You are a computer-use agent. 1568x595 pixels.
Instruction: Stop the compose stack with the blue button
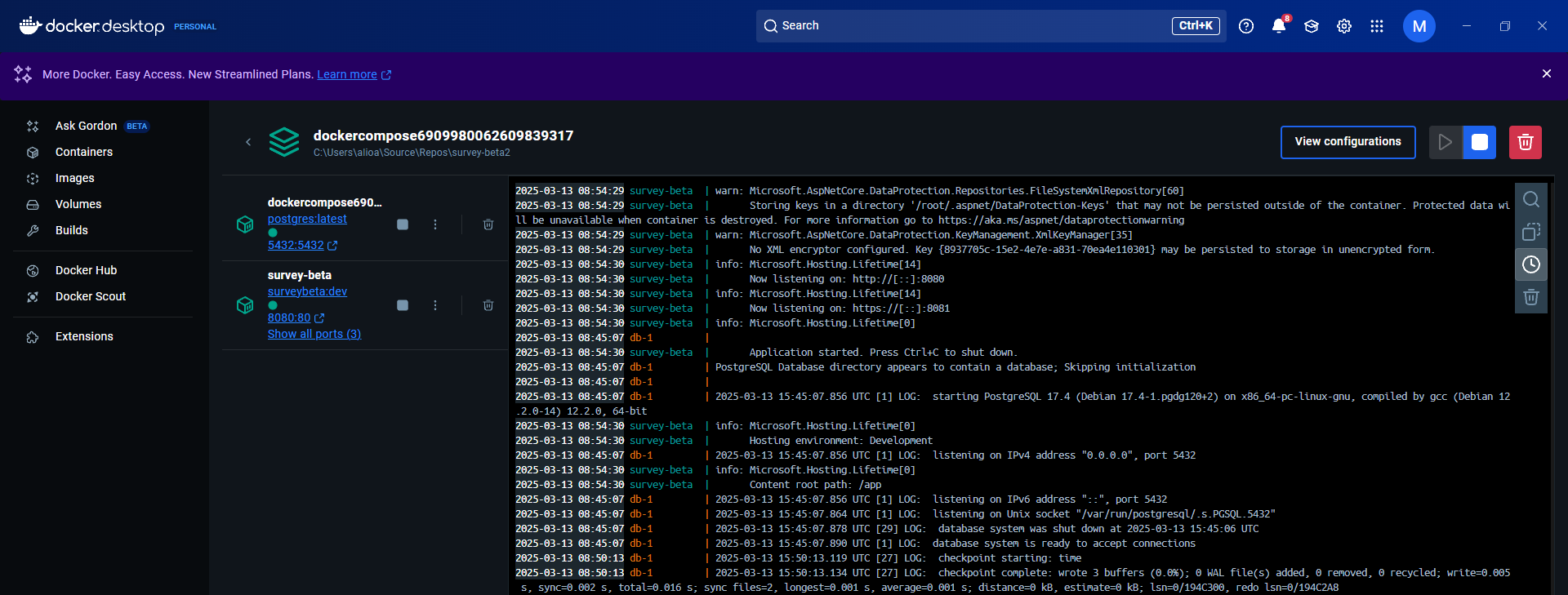click(x=1479, y=142)
